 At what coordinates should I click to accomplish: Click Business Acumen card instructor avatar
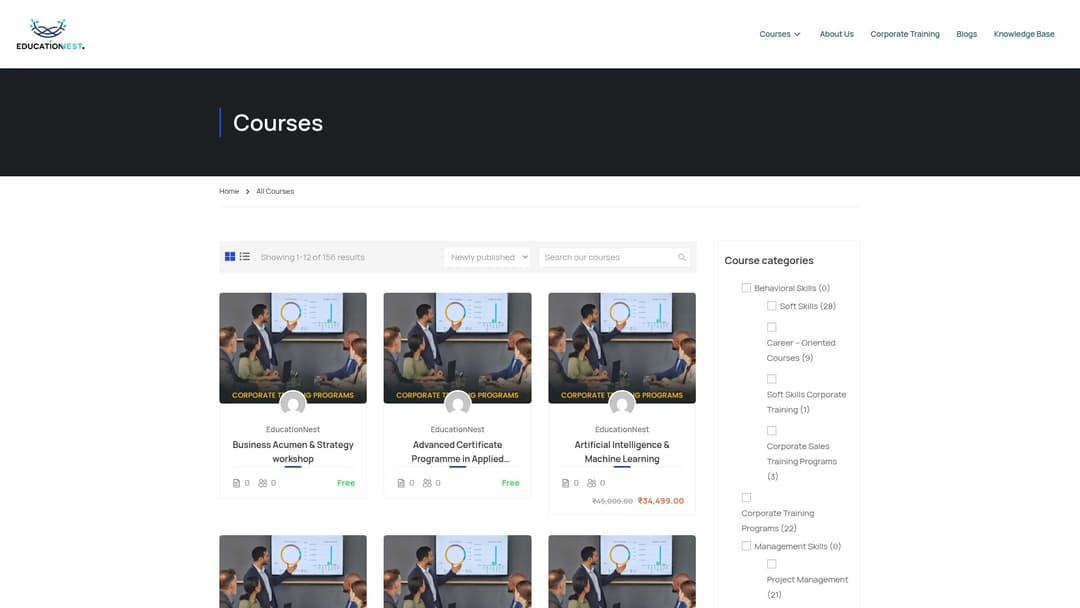(293, 404)
